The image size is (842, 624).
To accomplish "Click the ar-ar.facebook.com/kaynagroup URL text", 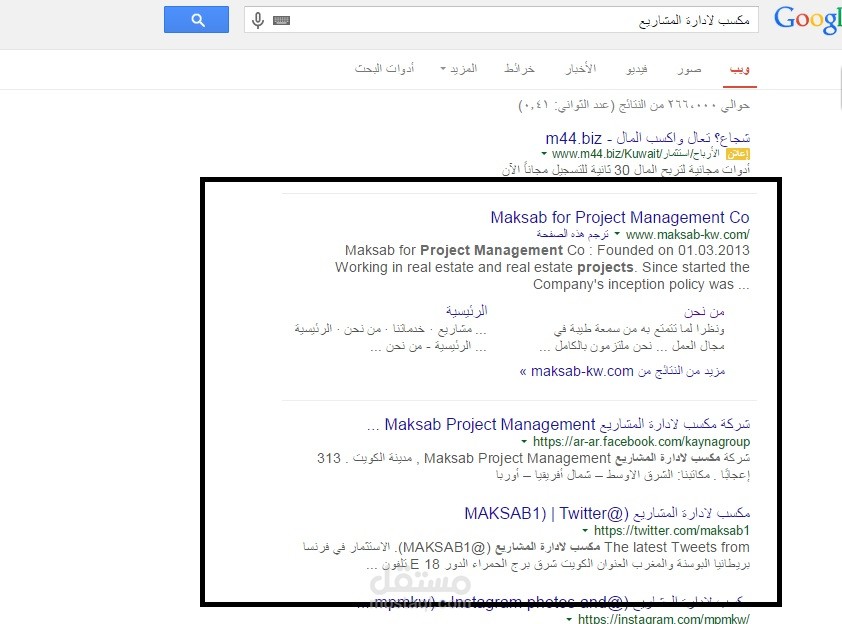I will pyautogui.click(x=641, y=442).
